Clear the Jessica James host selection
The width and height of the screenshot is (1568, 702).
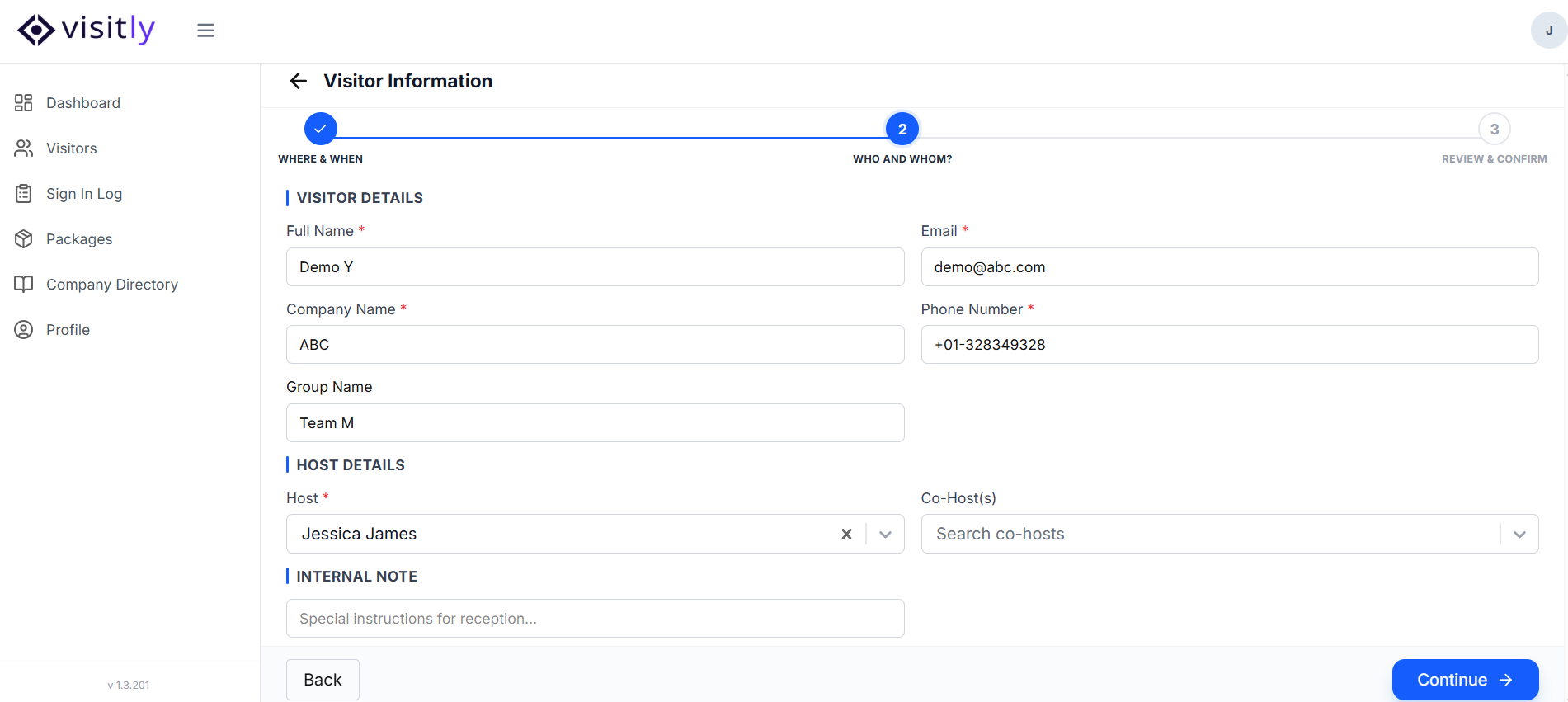[x=846, y=535]
